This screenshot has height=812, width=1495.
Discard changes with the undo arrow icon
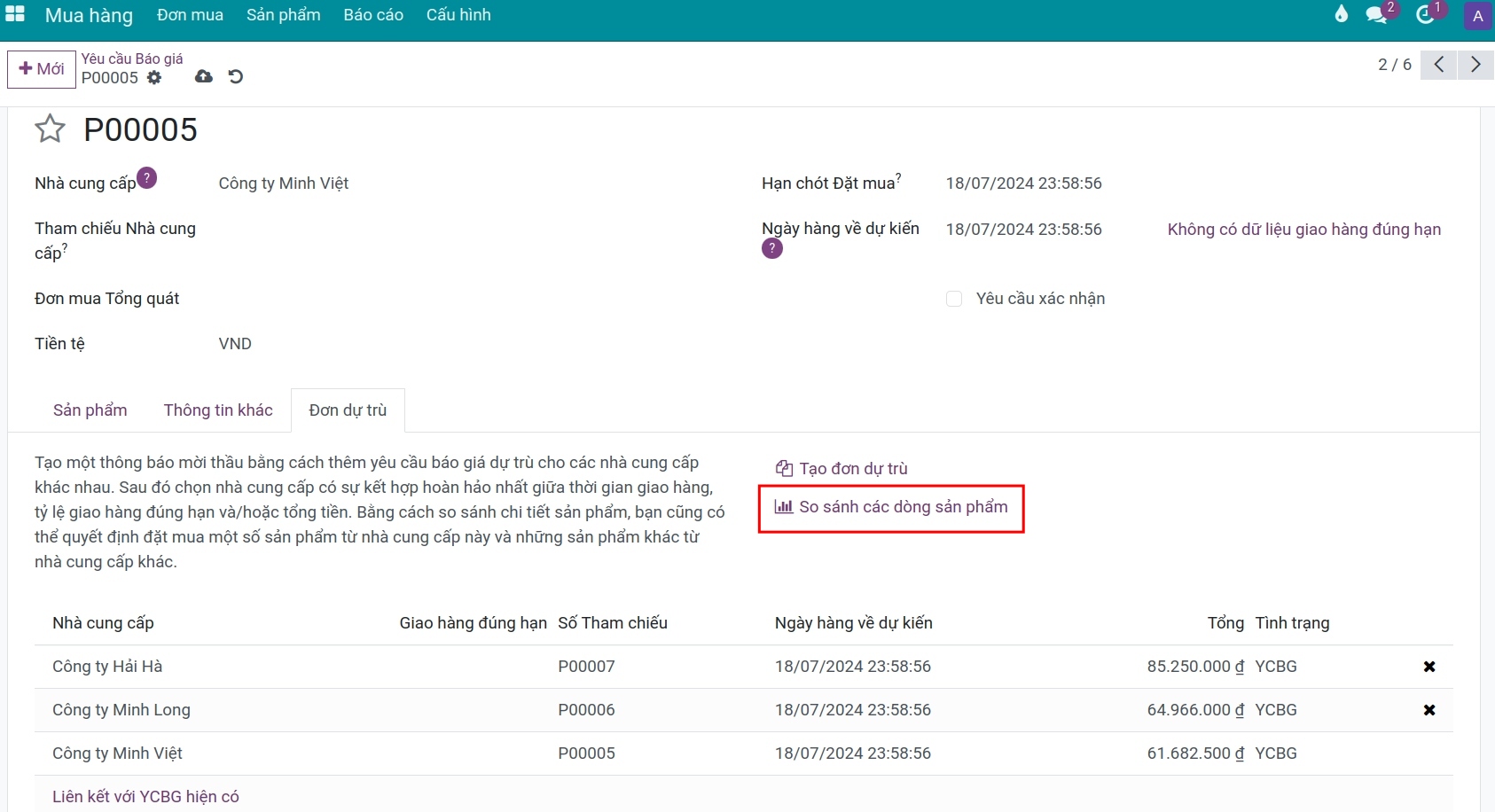(236, 77)
